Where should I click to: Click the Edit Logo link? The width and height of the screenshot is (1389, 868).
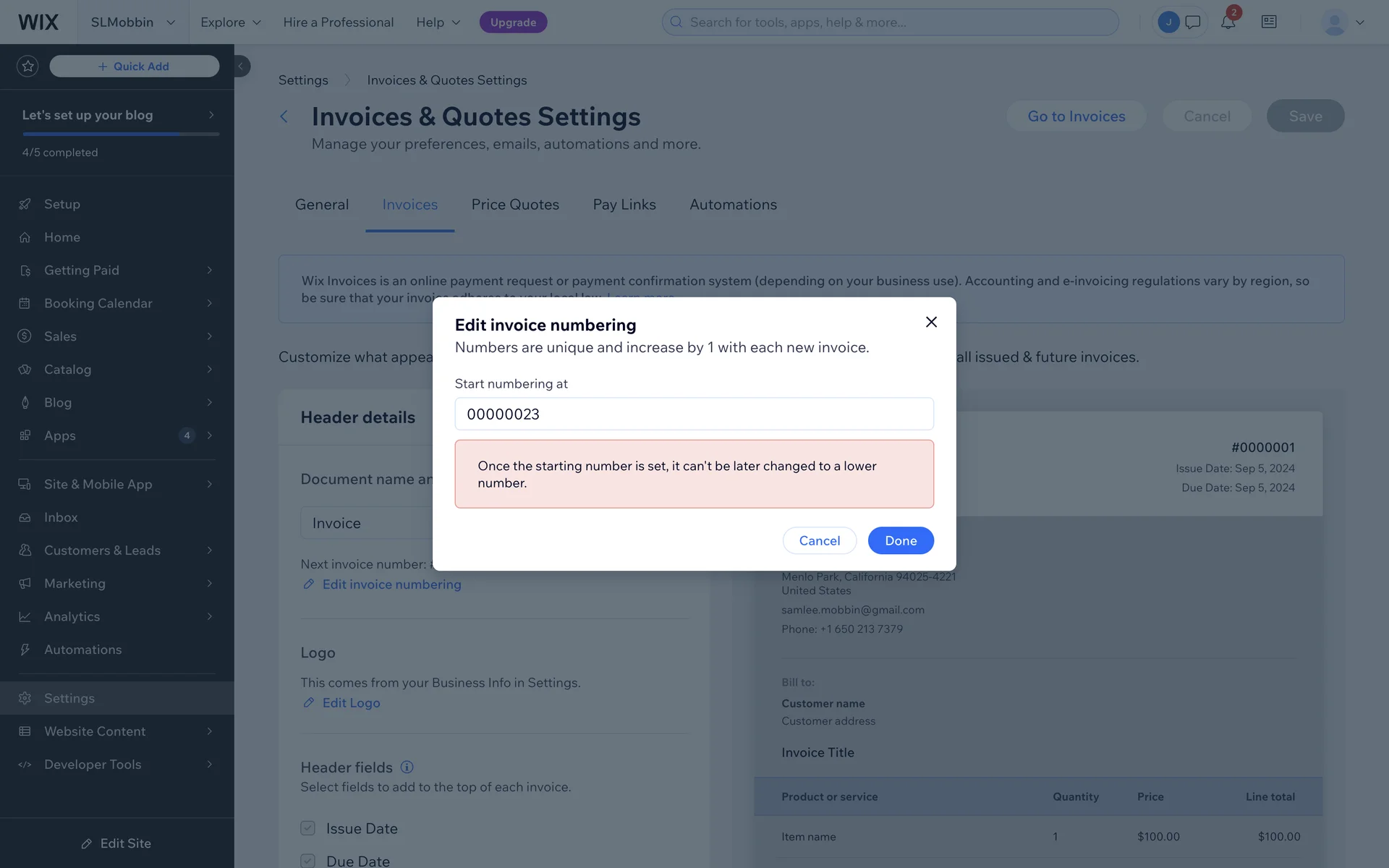pos(351,703)
